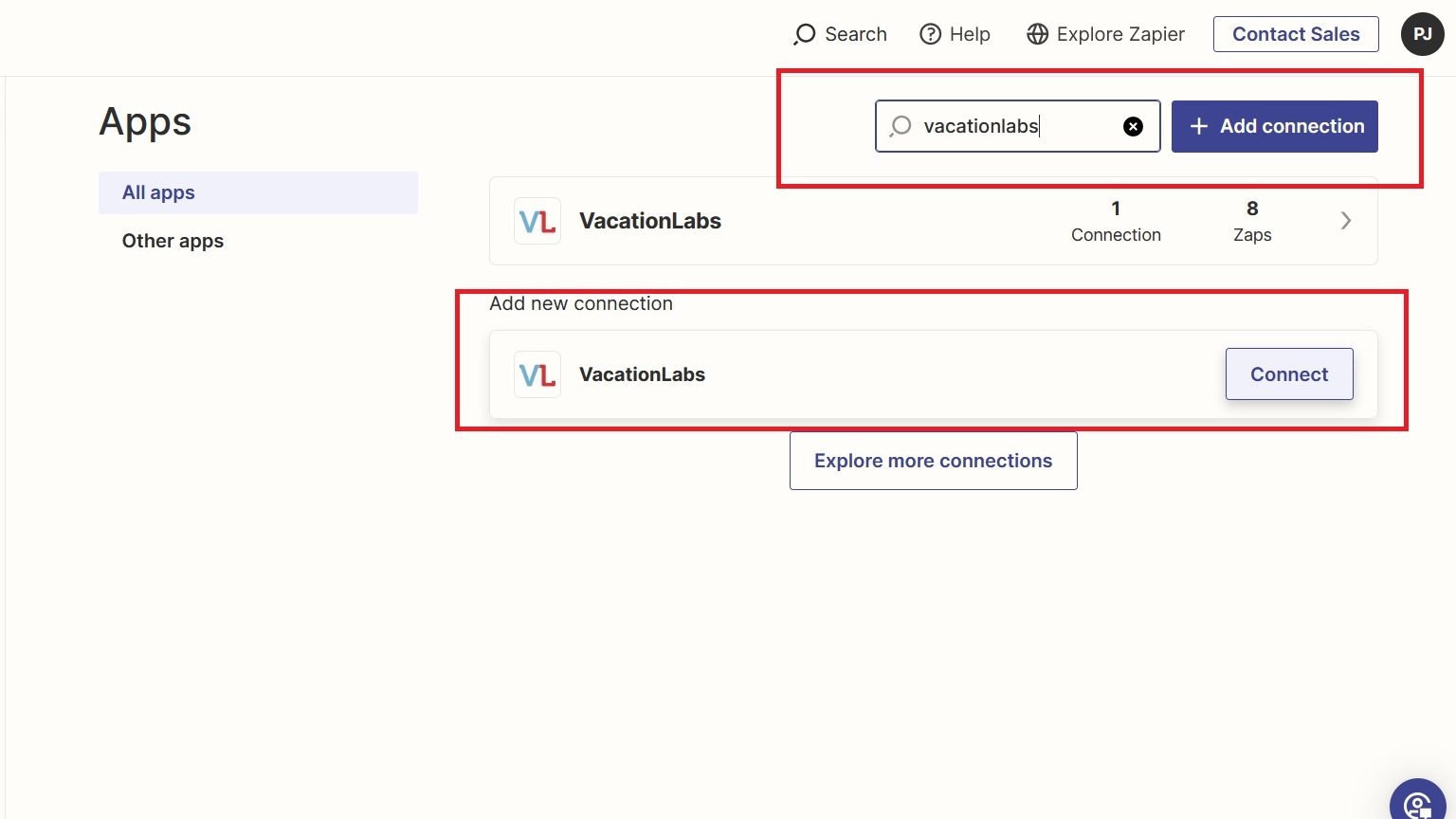Image resolution: width=1456 pixels, height=819 pixels.
Task: View the 8 Zaps count for VacationLabs
Action: pyautogui.click(x=1251, y=221)
